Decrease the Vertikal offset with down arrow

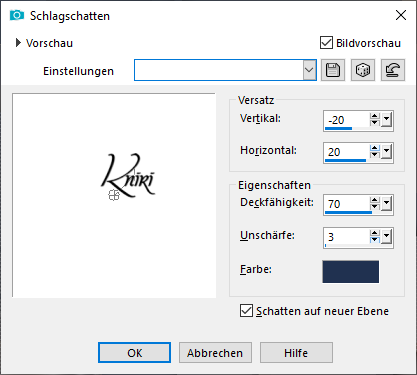[375, 123]
